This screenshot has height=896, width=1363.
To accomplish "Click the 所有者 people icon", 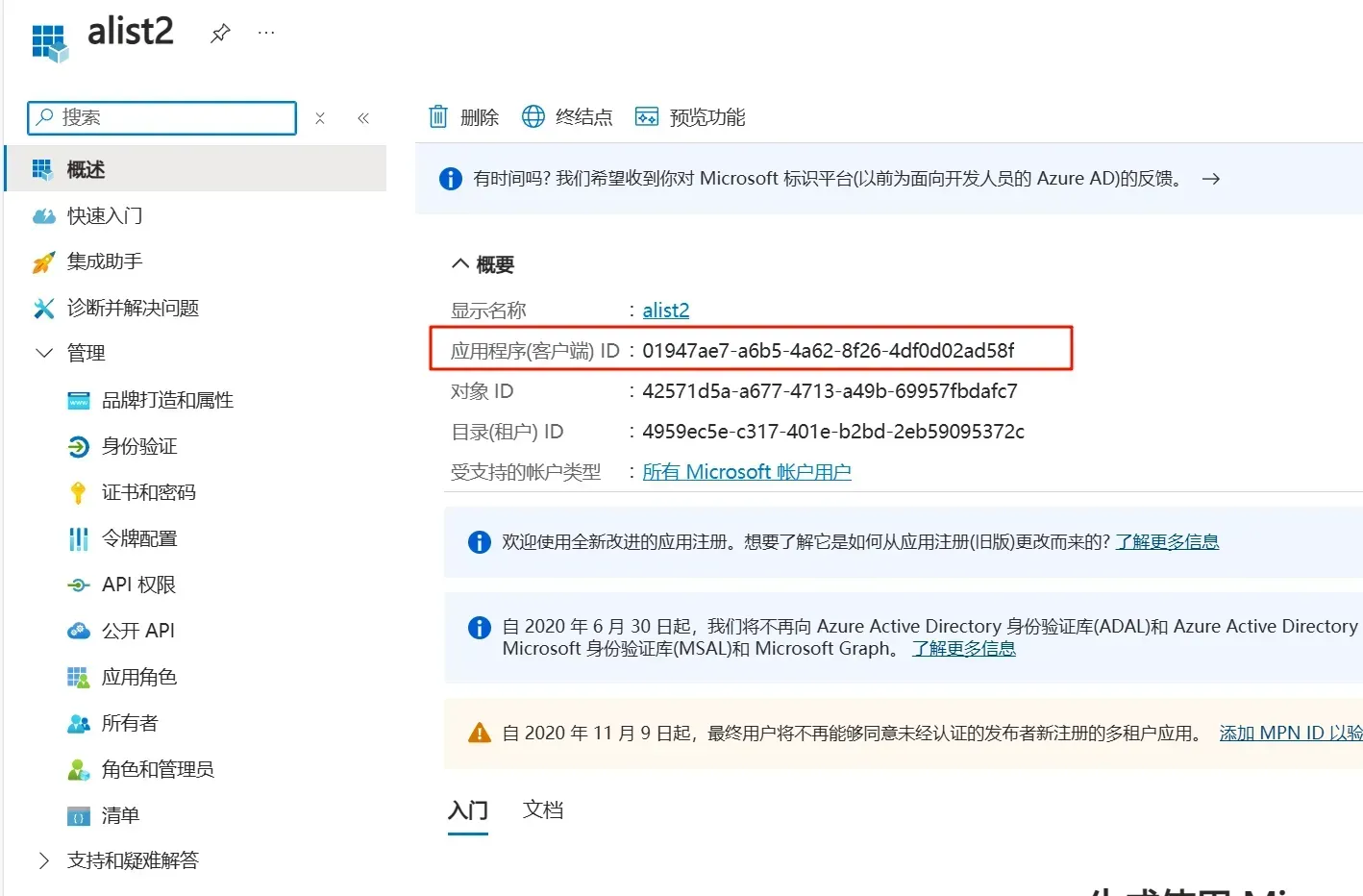I will (x=79, y=724).
